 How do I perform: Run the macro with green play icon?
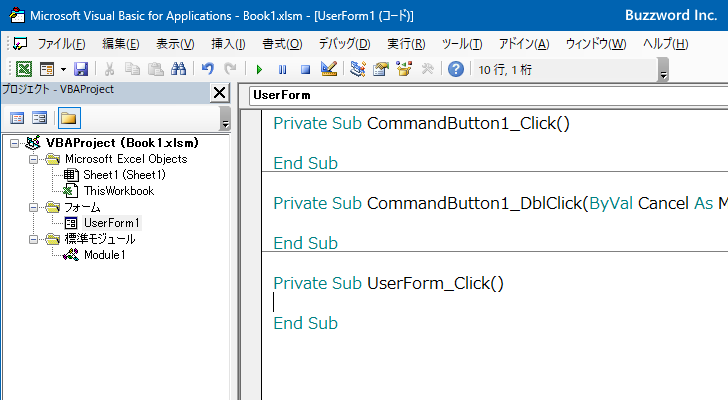point(259,70)
